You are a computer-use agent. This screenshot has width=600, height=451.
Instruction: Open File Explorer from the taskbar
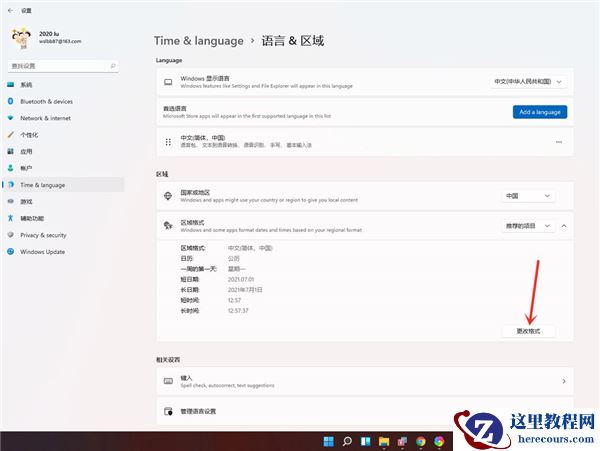[x=384, y=441]
